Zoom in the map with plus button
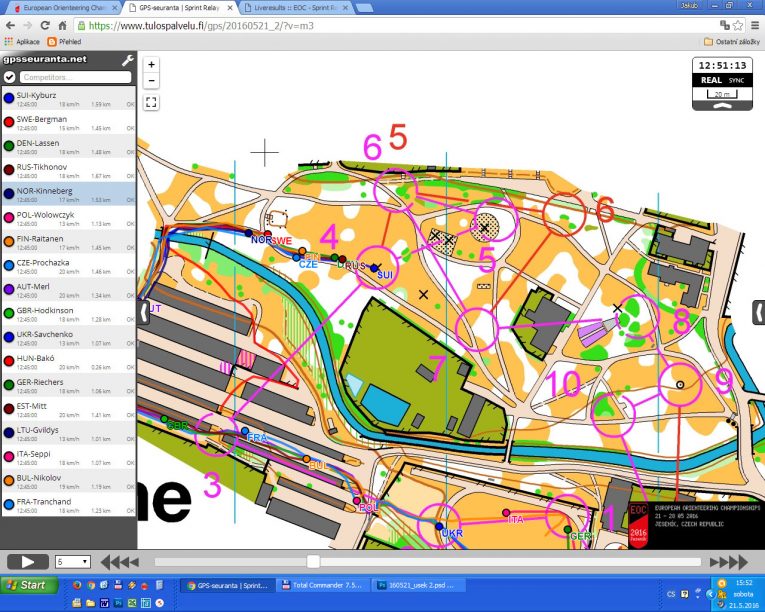 tap(151, 64)
